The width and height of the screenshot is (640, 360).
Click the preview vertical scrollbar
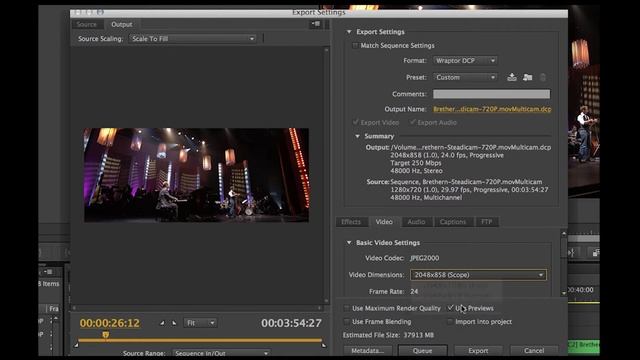click(327, 176)
